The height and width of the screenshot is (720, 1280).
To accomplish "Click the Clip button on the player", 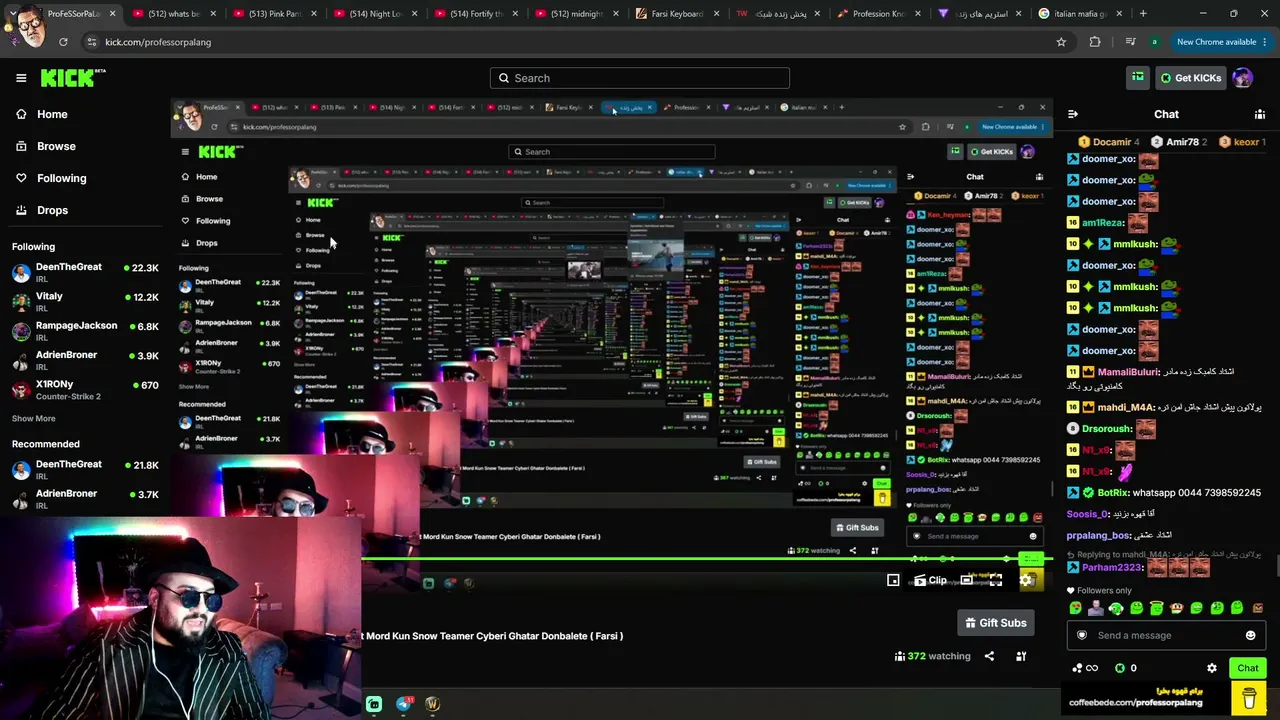I will click(x=931, y=580).
